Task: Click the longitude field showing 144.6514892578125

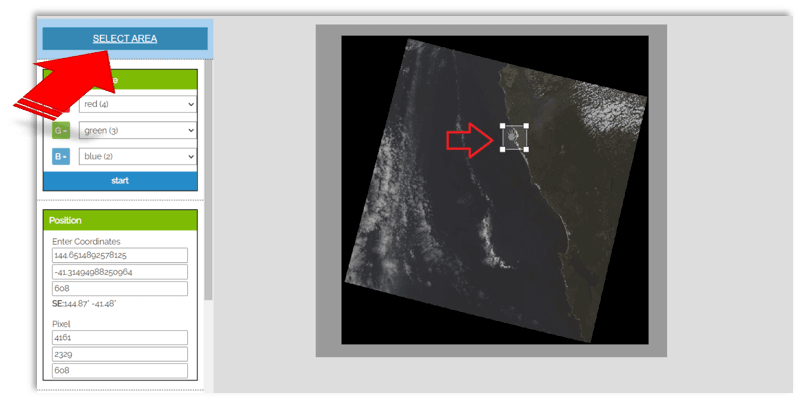Action: tap(120, 255)
